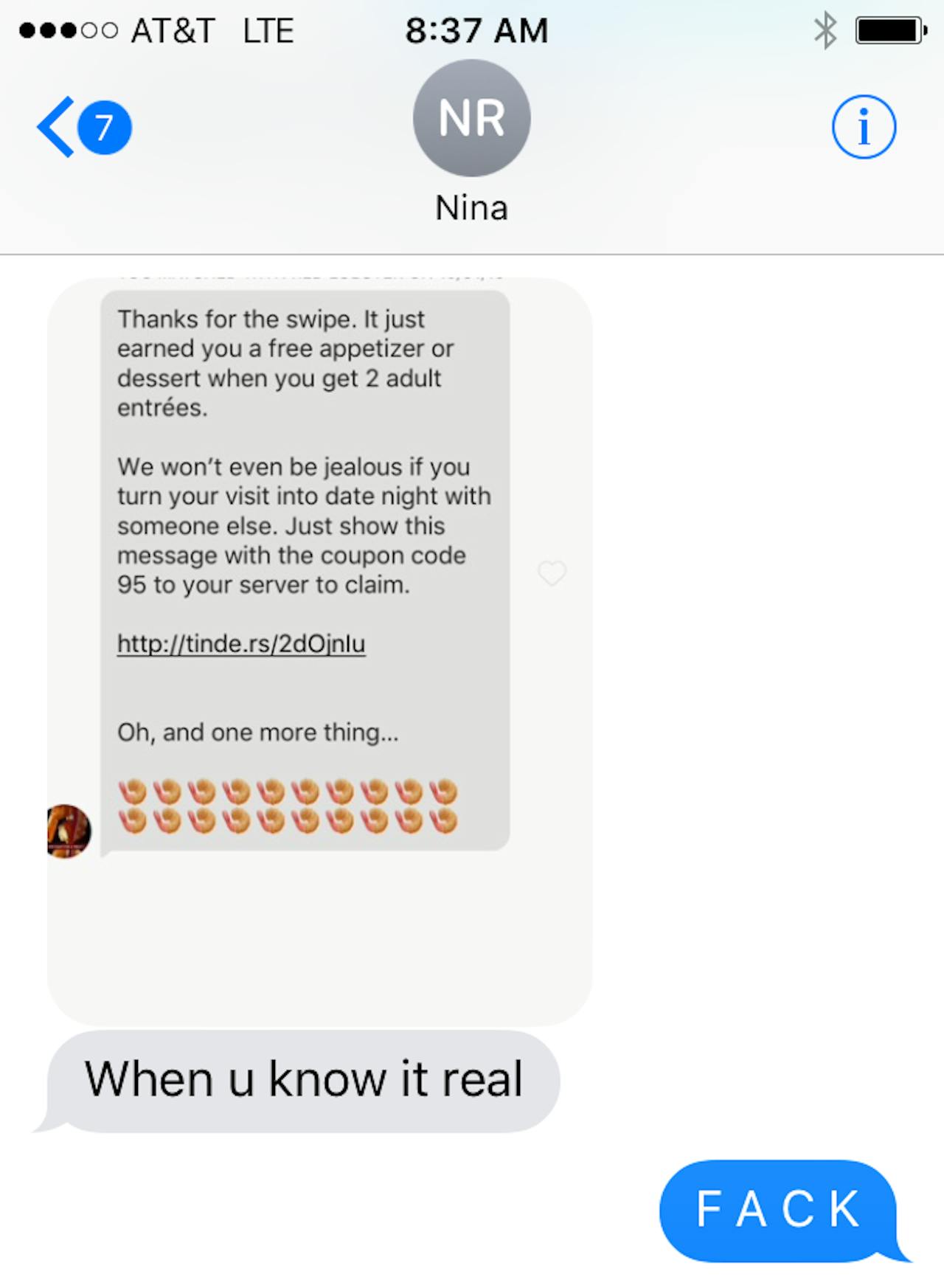
Task: Open the conversation info (i) icon
Action: pyautogui.click(x=864, y=127)
